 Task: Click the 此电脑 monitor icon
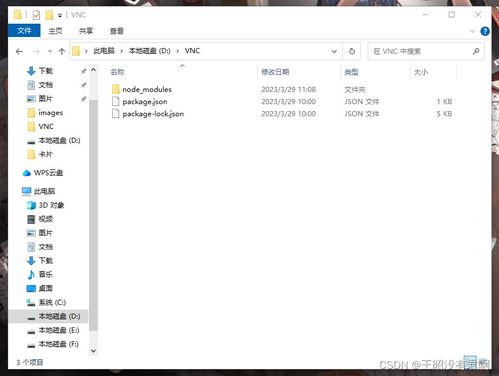(26, 191)
